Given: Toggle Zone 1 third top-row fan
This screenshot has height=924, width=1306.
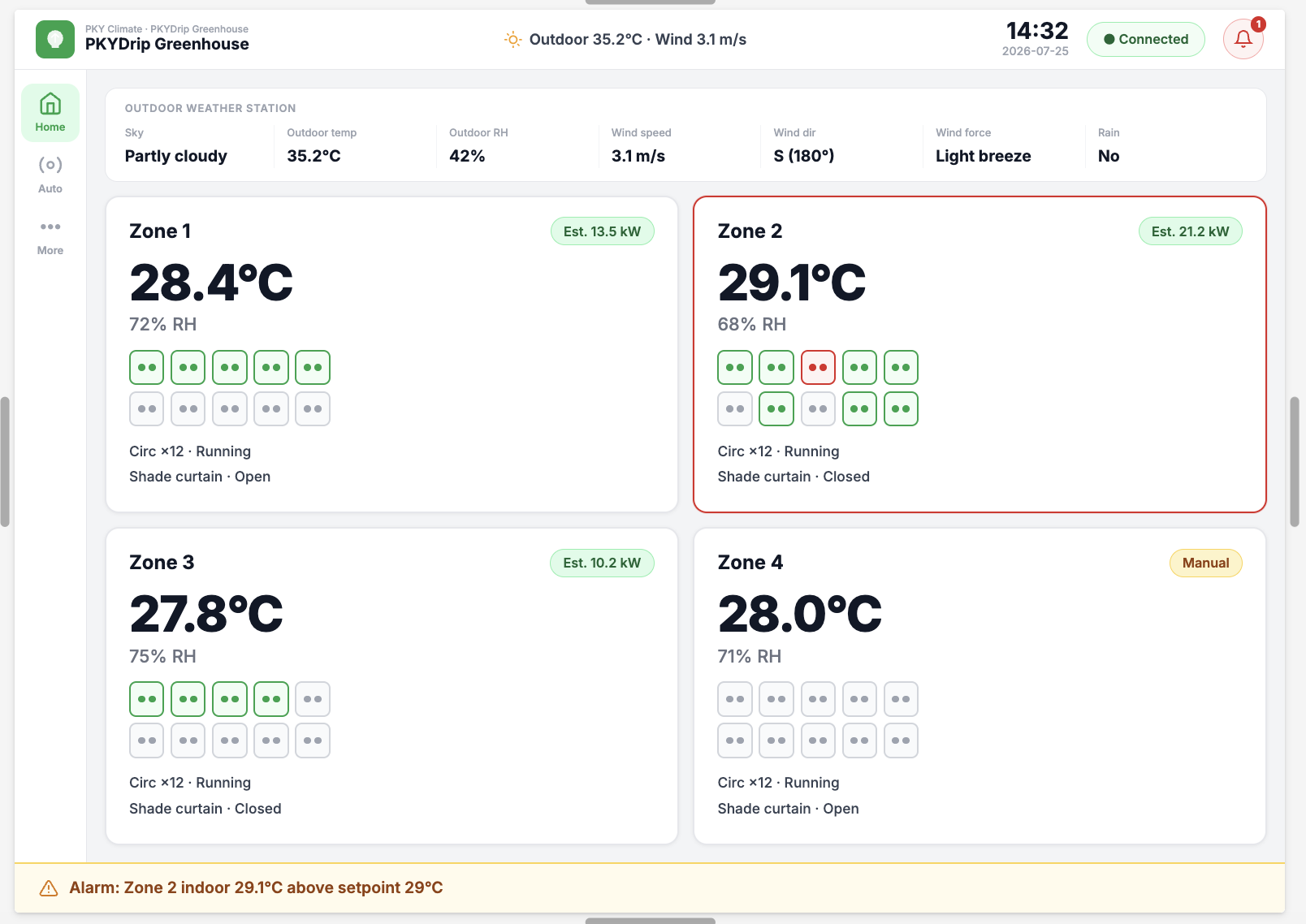Looking at the screenshot, I should (x=230, y=368).
